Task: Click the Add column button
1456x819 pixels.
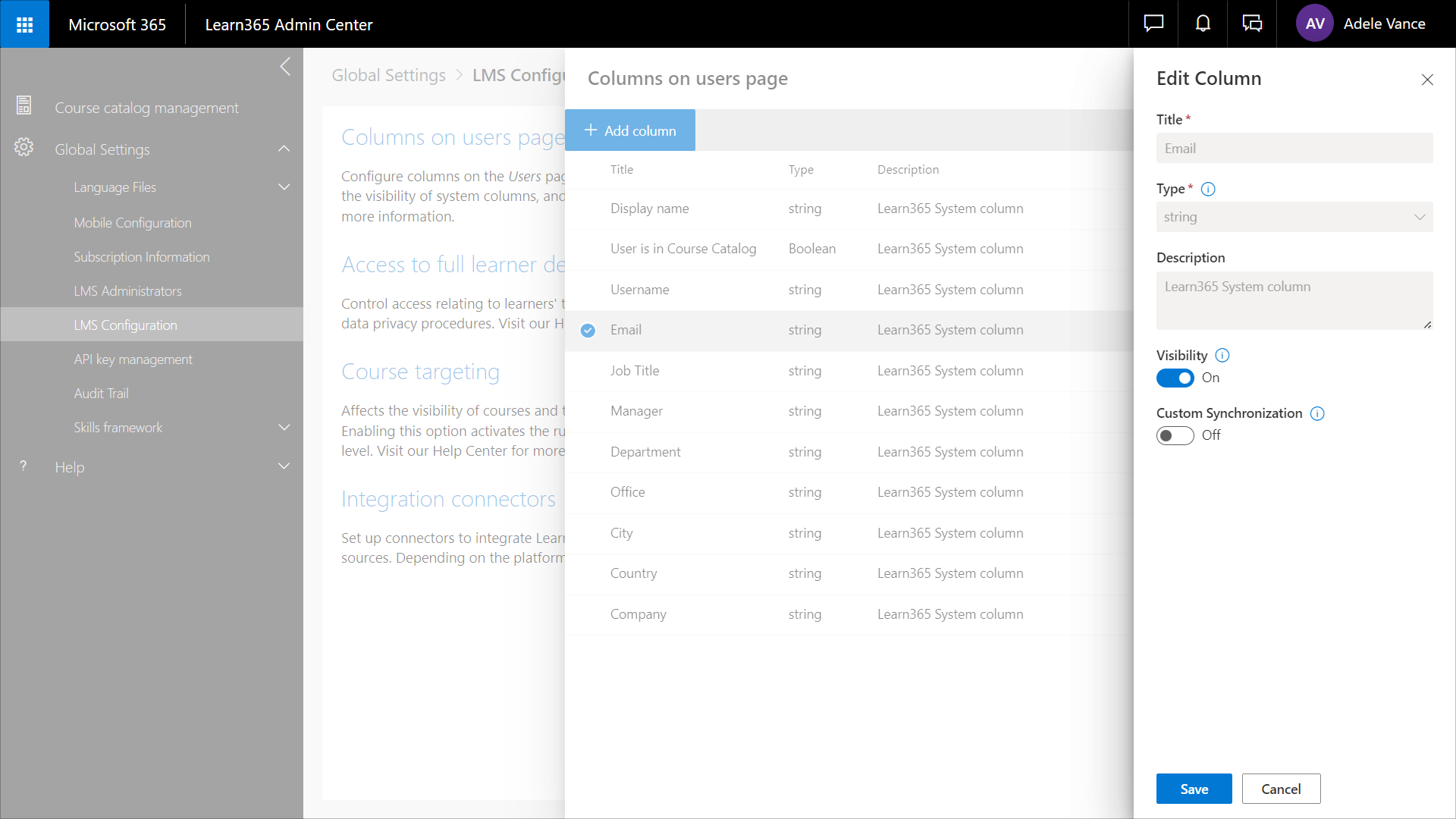Action: [x=629, y=130]
